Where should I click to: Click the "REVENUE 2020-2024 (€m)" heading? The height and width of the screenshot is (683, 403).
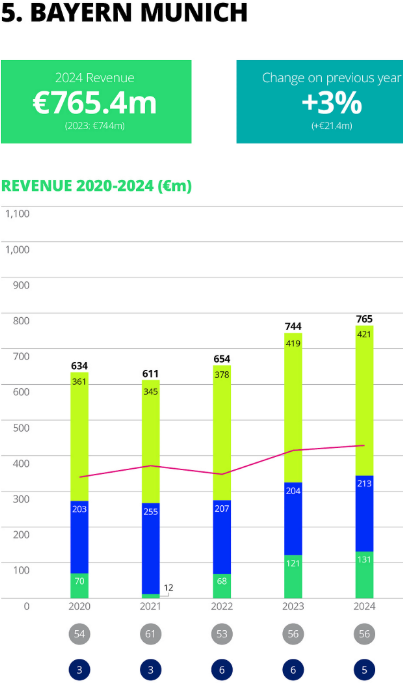96,186
